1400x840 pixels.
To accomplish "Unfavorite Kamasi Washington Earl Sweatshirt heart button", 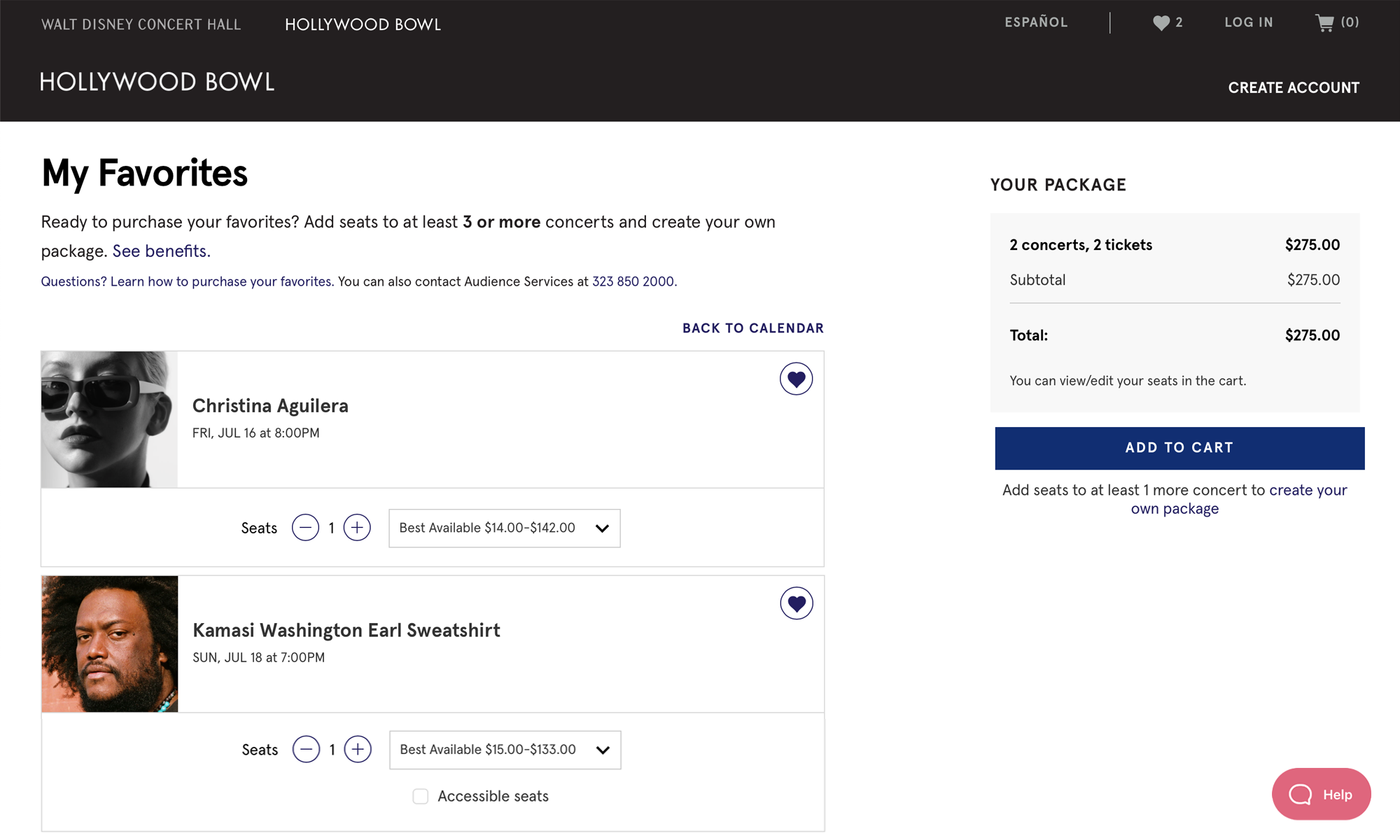I will click(x=797, y=603).
